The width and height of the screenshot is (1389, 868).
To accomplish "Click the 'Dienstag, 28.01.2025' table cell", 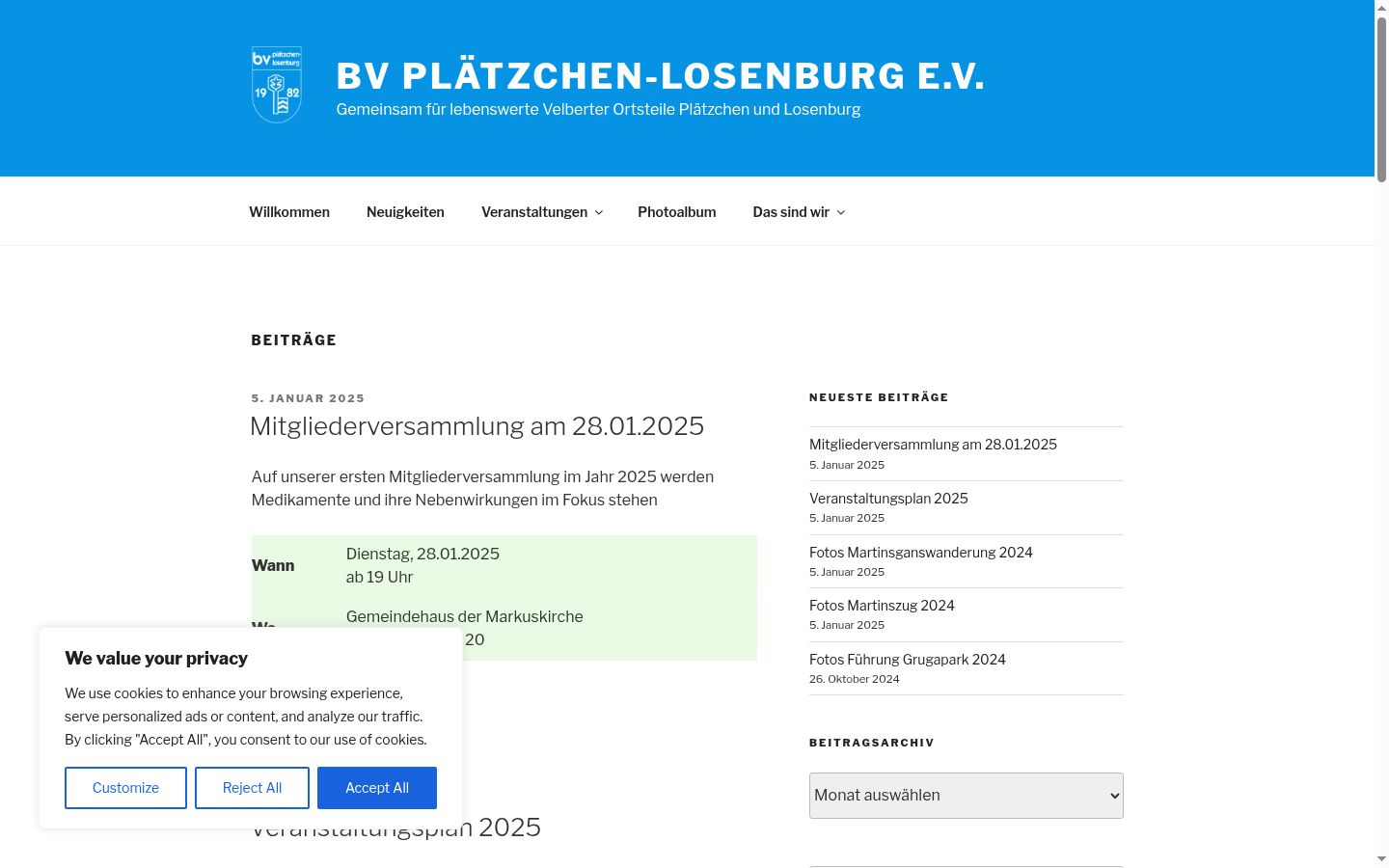I will coord(551,566).
